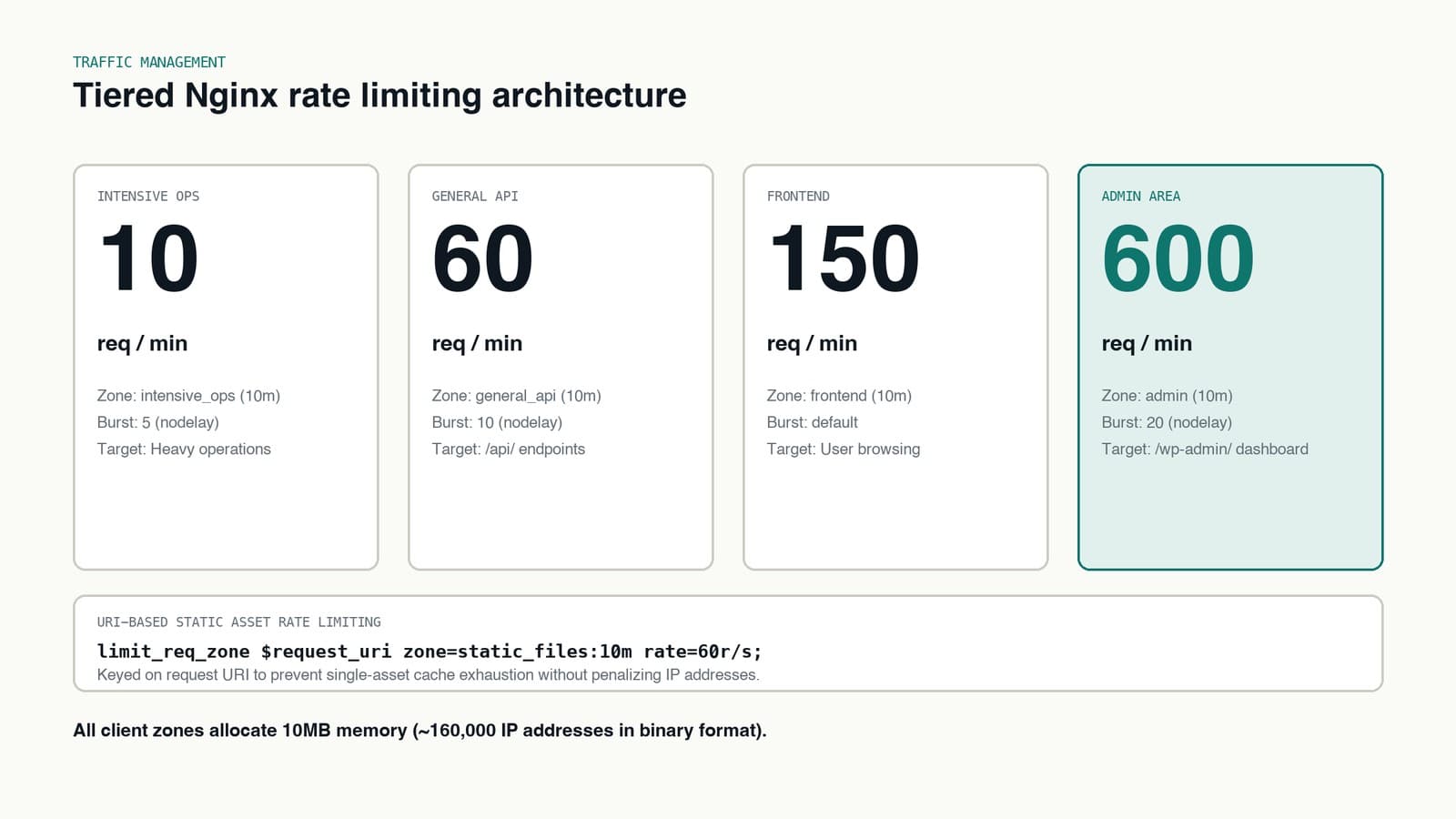Viewport: 1456px width, 819px height.
Task: Click the large number 60
Action: point(482,259)
